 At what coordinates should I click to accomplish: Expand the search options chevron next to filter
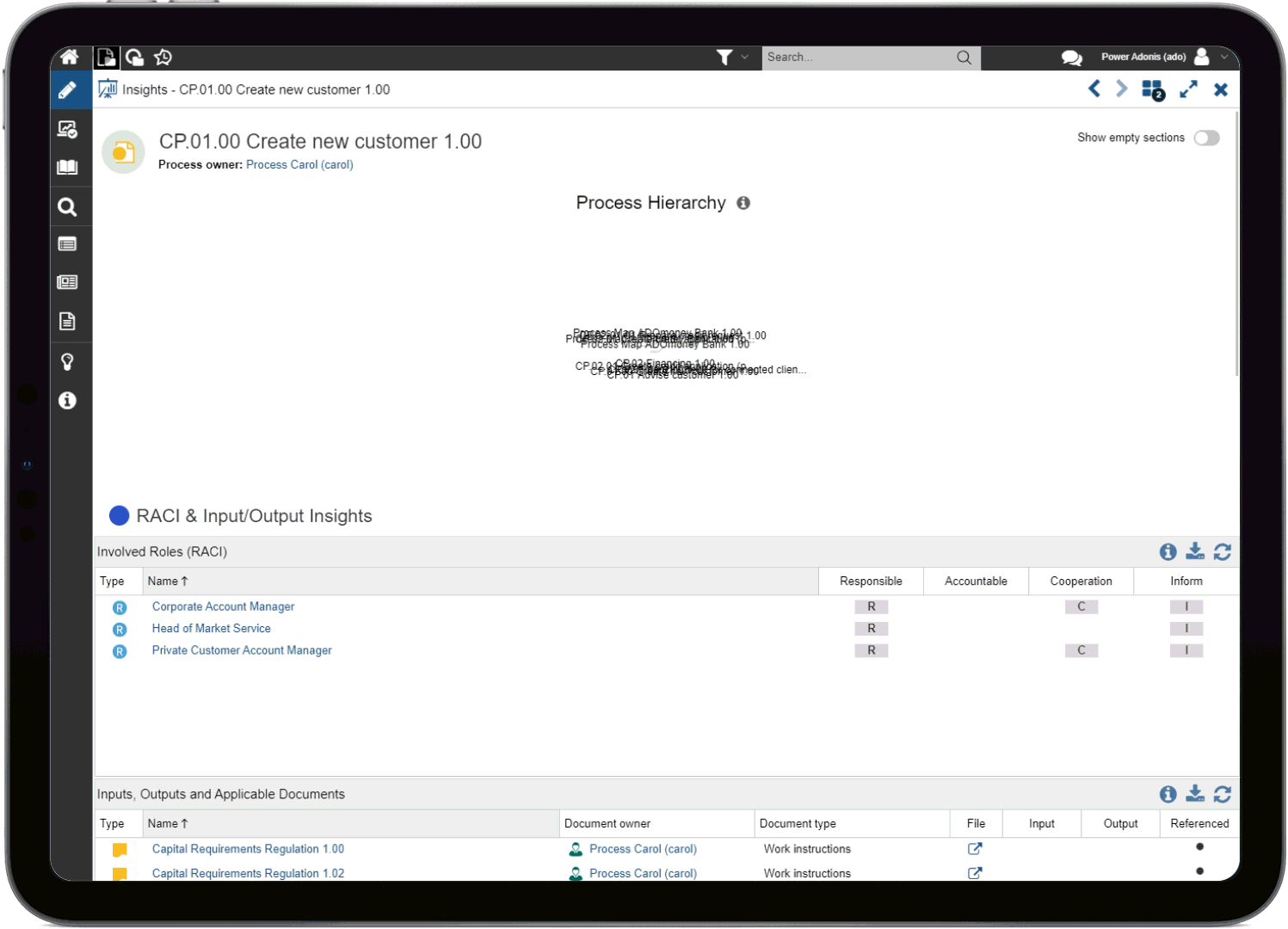click(743, 57)
